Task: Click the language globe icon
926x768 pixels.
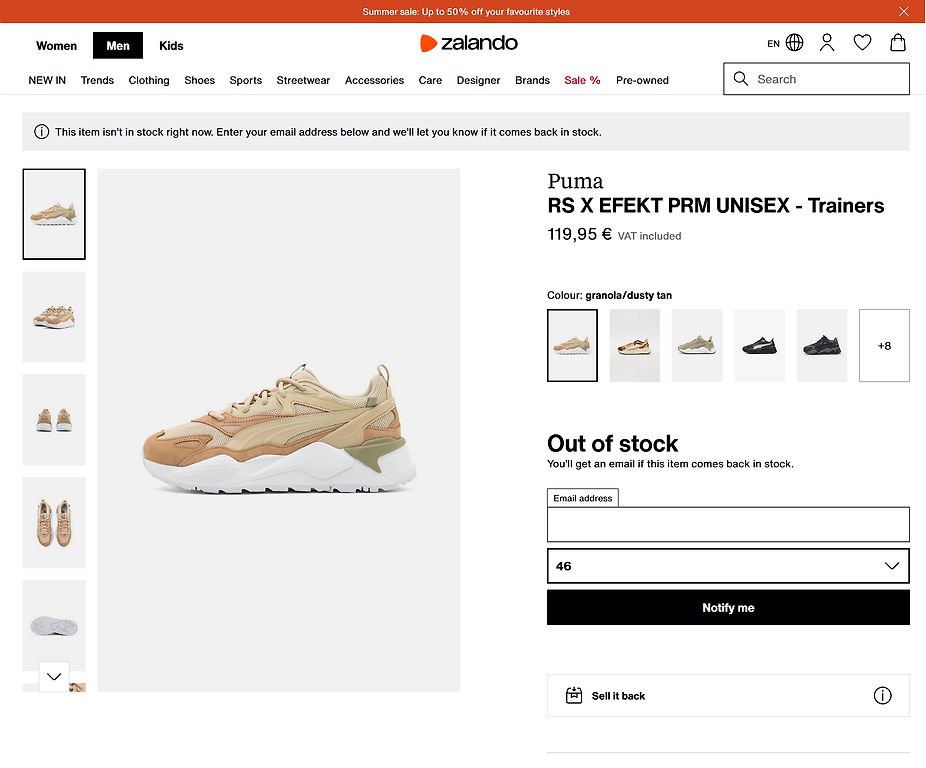Action: 794,43
